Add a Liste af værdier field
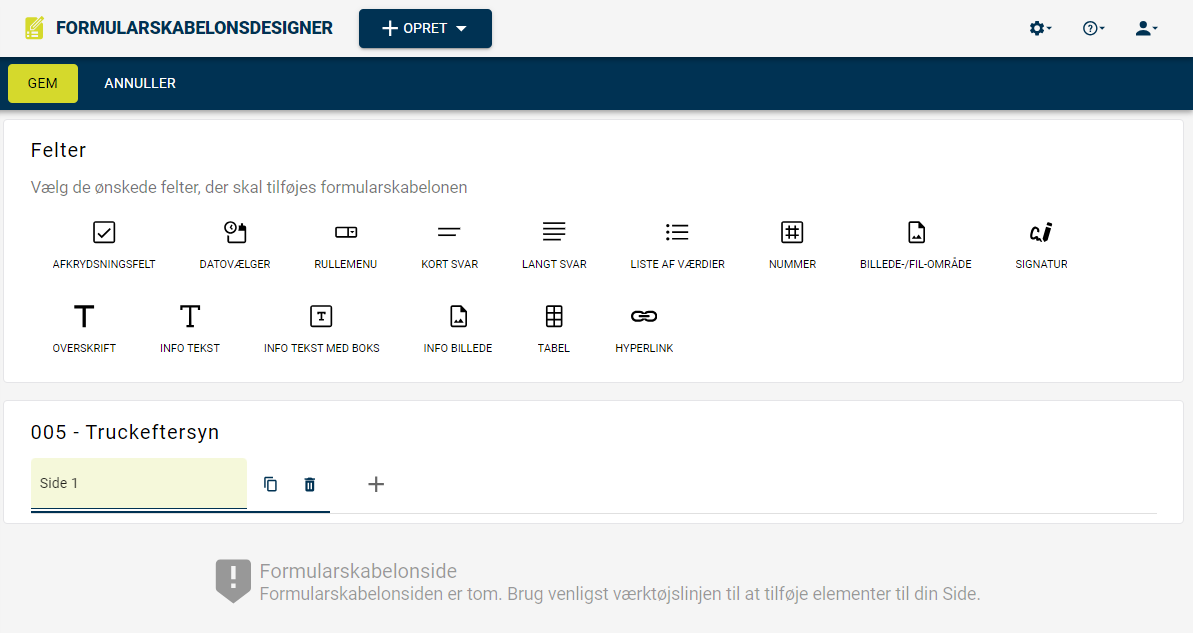 click(x=677, y=245)
